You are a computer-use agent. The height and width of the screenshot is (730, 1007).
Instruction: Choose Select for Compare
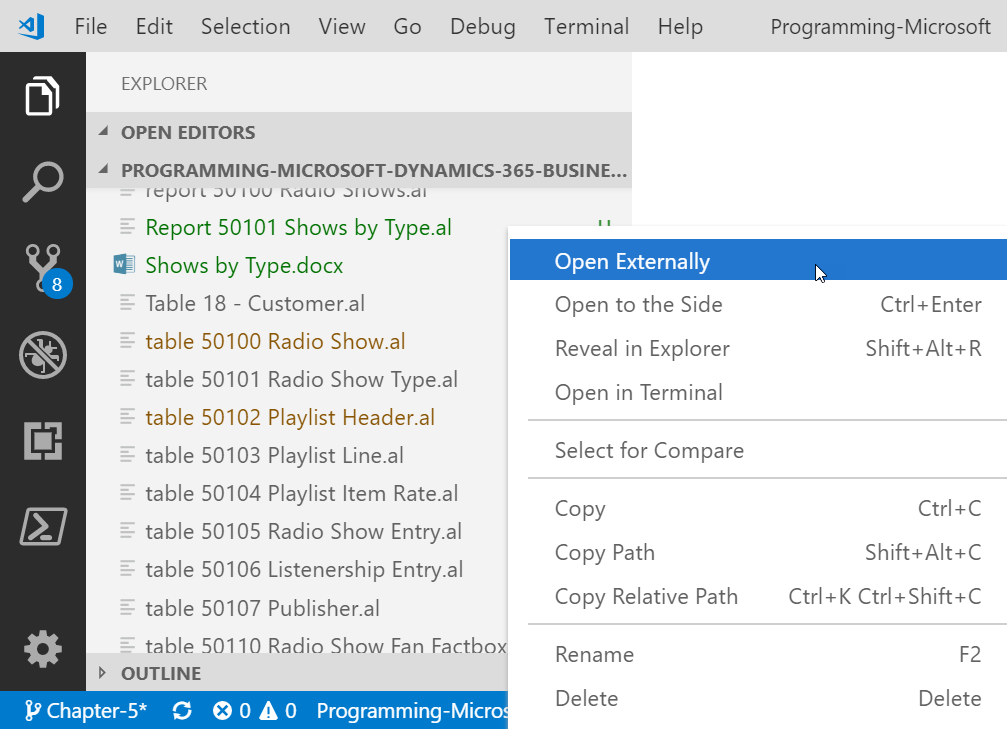(x=758, y=450)
